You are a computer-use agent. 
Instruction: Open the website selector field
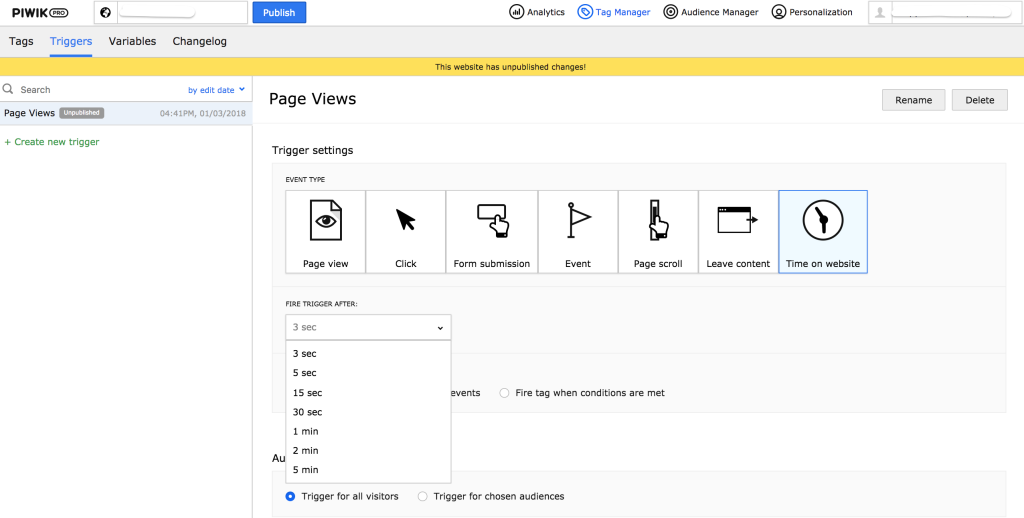click(171, 12)
